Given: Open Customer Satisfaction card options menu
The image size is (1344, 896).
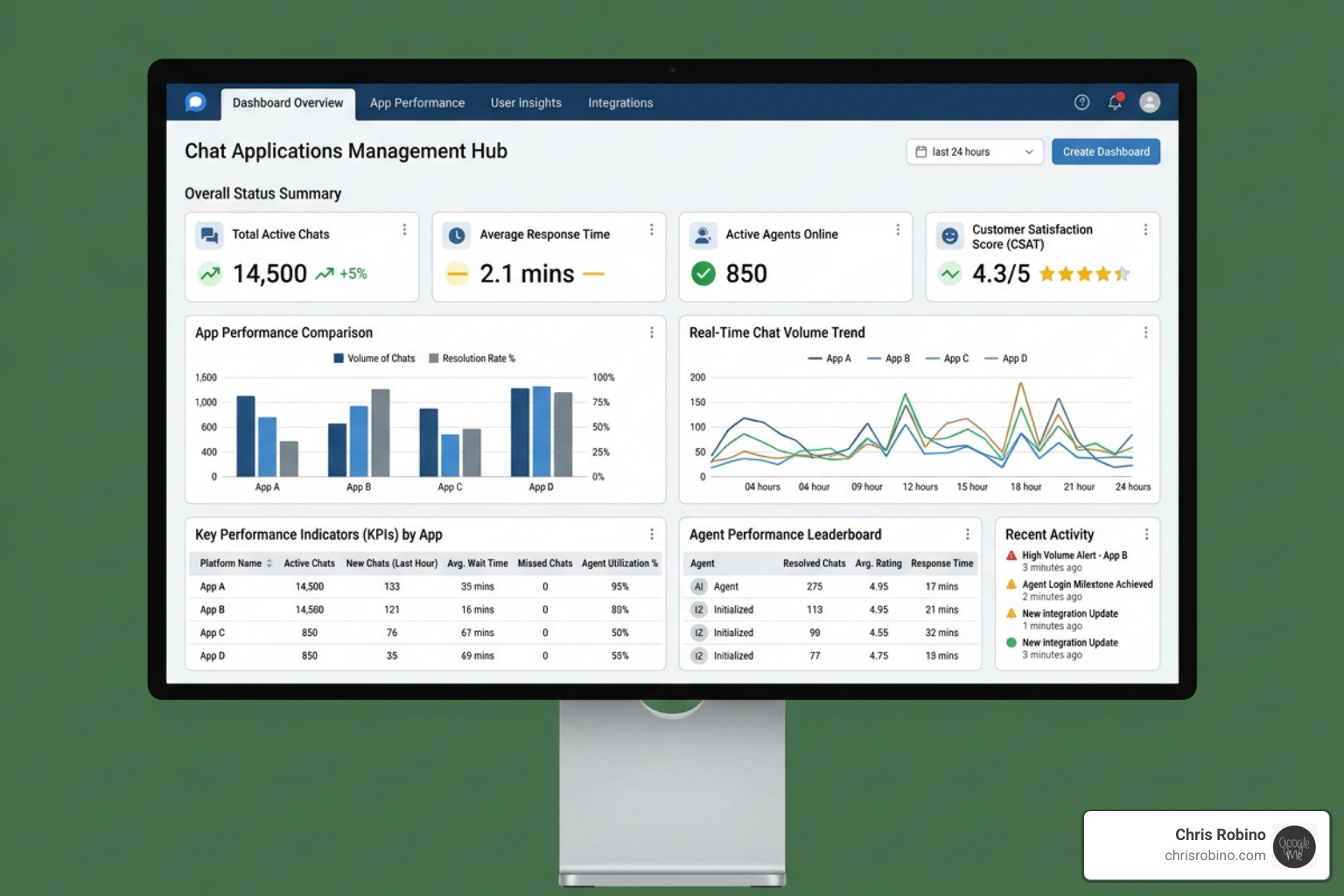Looking at the screenshot, I should click(1145, 229).
